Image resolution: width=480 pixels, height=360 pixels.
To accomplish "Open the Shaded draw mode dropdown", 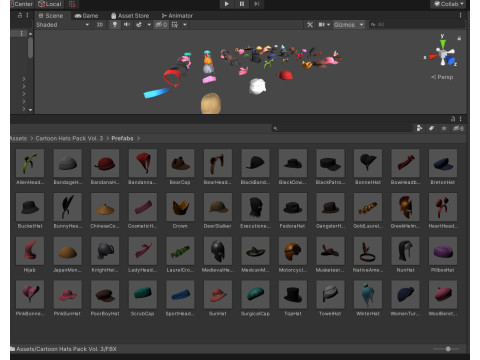I will (x=63, y=25).
